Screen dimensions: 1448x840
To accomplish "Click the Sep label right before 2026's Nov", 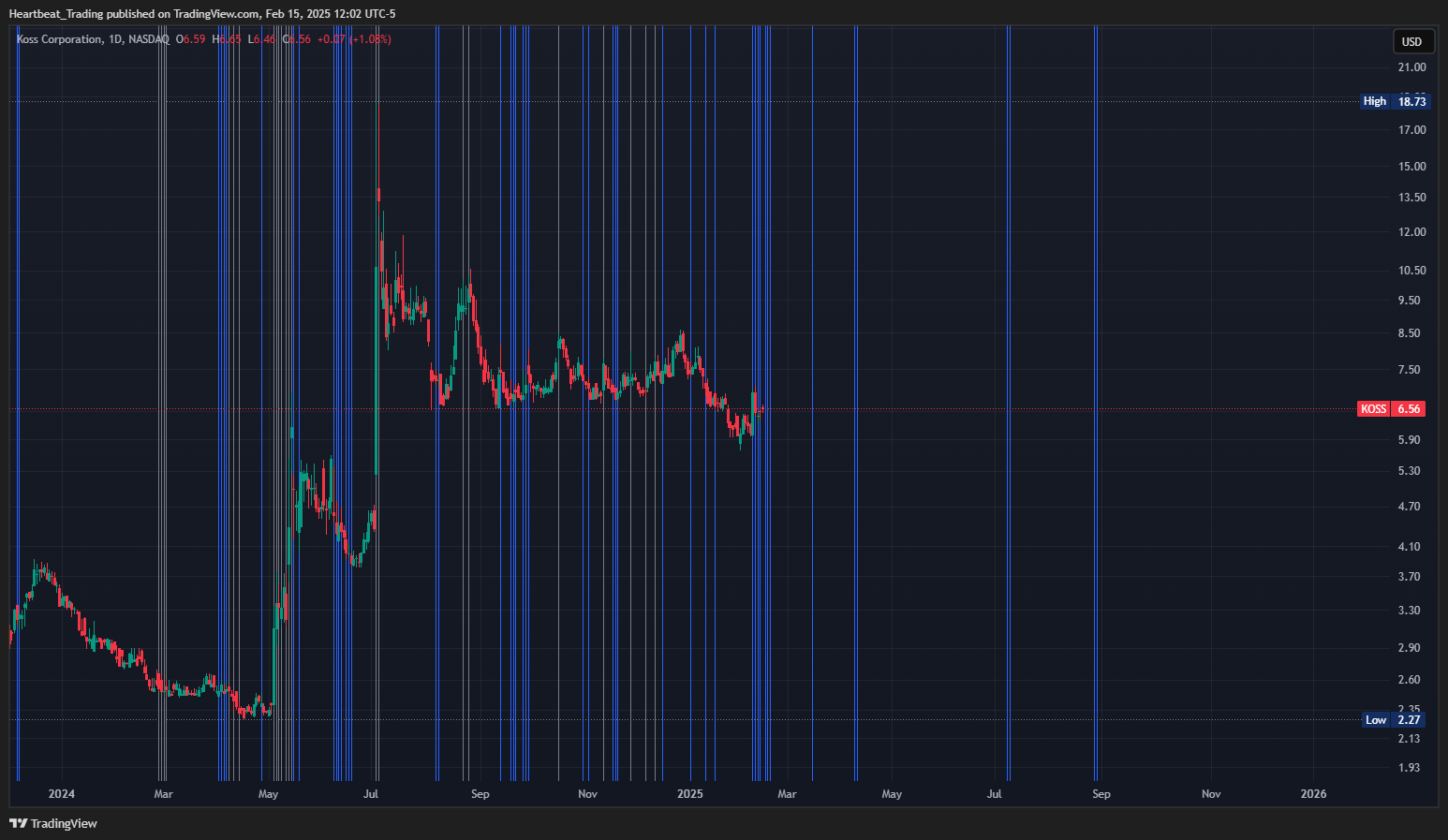I will (x=1101, y=794).
